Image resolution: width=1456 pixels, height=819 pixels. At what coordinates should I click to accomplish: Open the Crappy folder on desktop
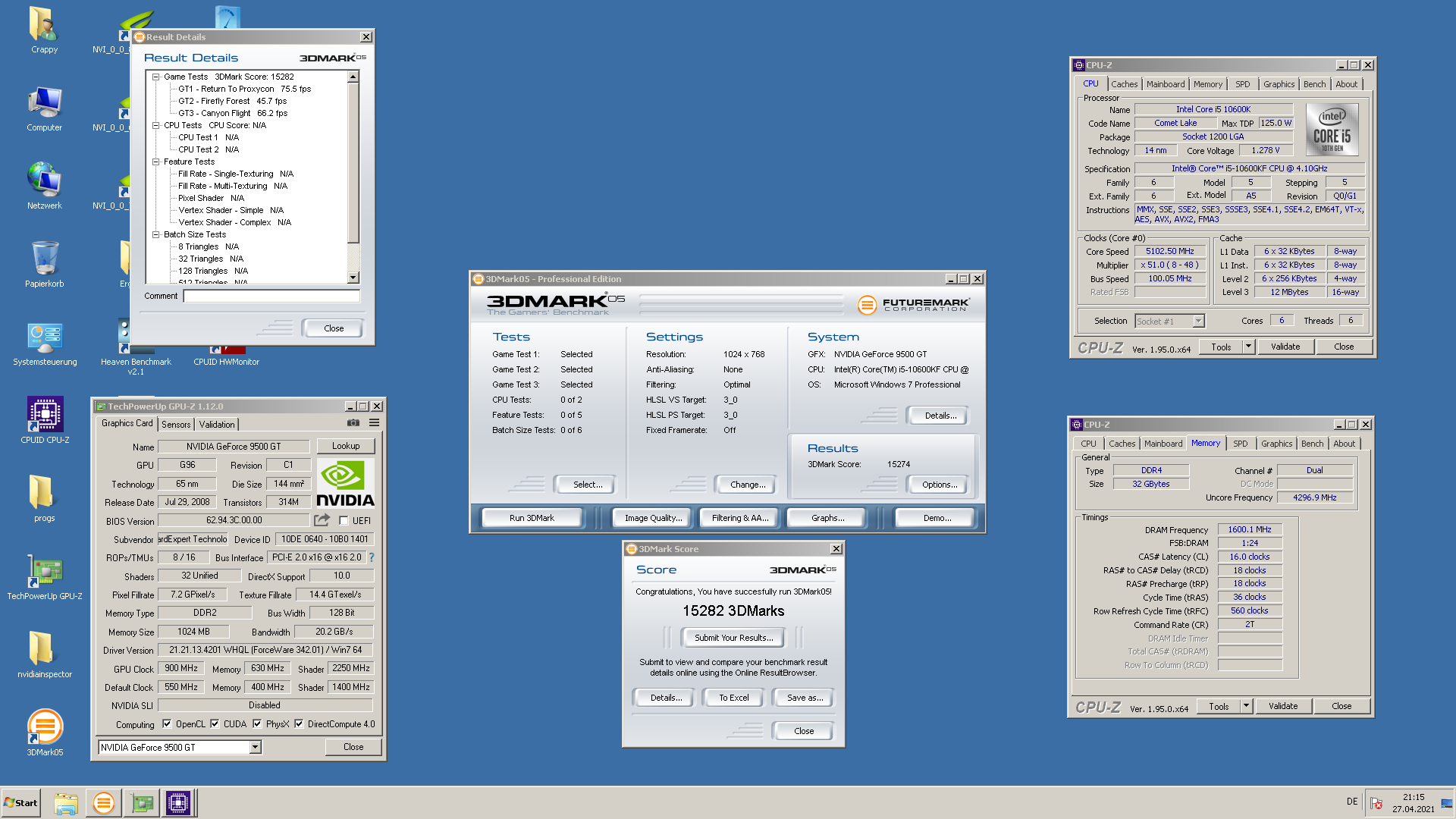44,30
